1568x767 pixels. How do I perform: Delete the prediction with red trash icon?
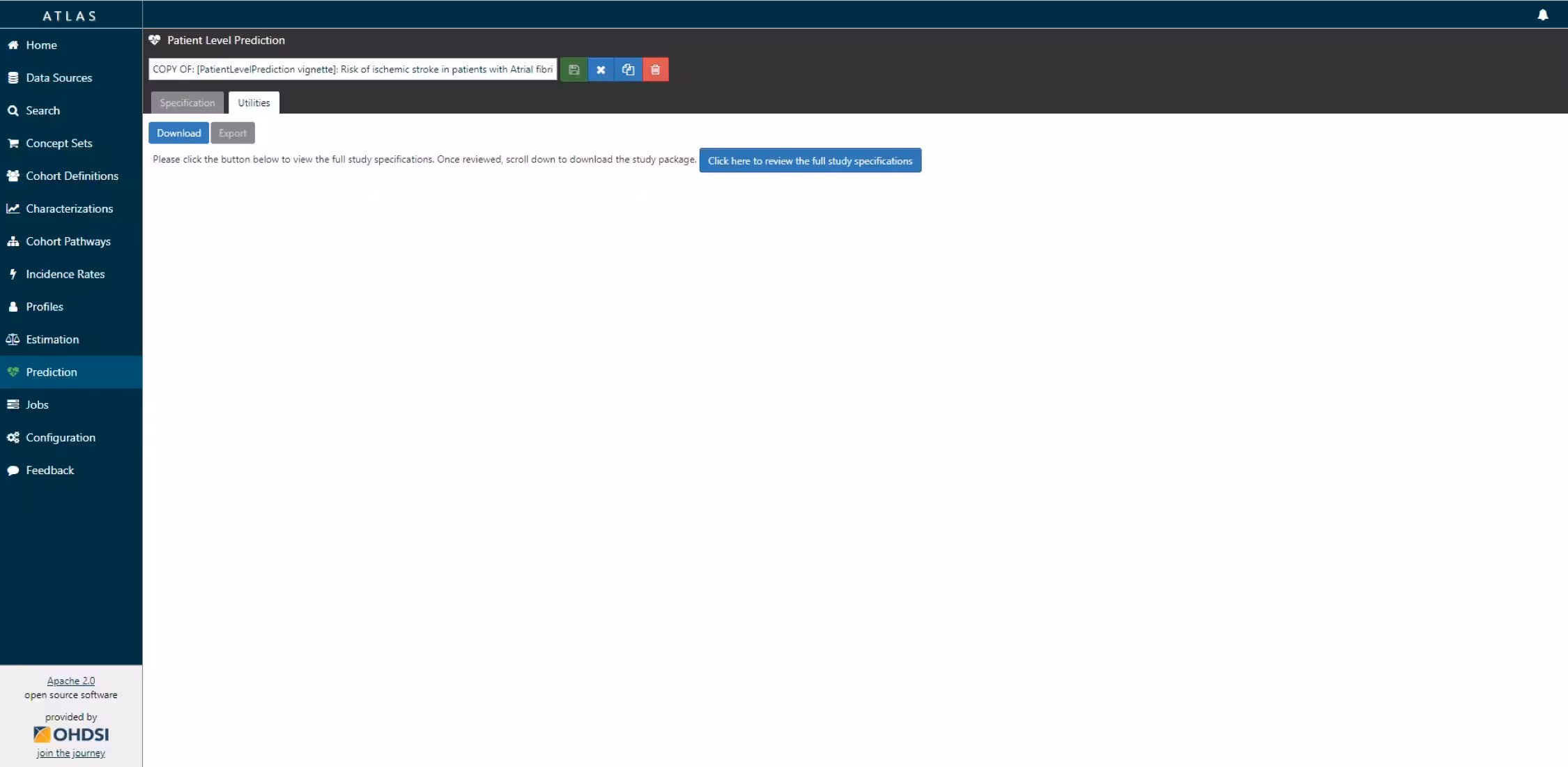pos(655,70)
